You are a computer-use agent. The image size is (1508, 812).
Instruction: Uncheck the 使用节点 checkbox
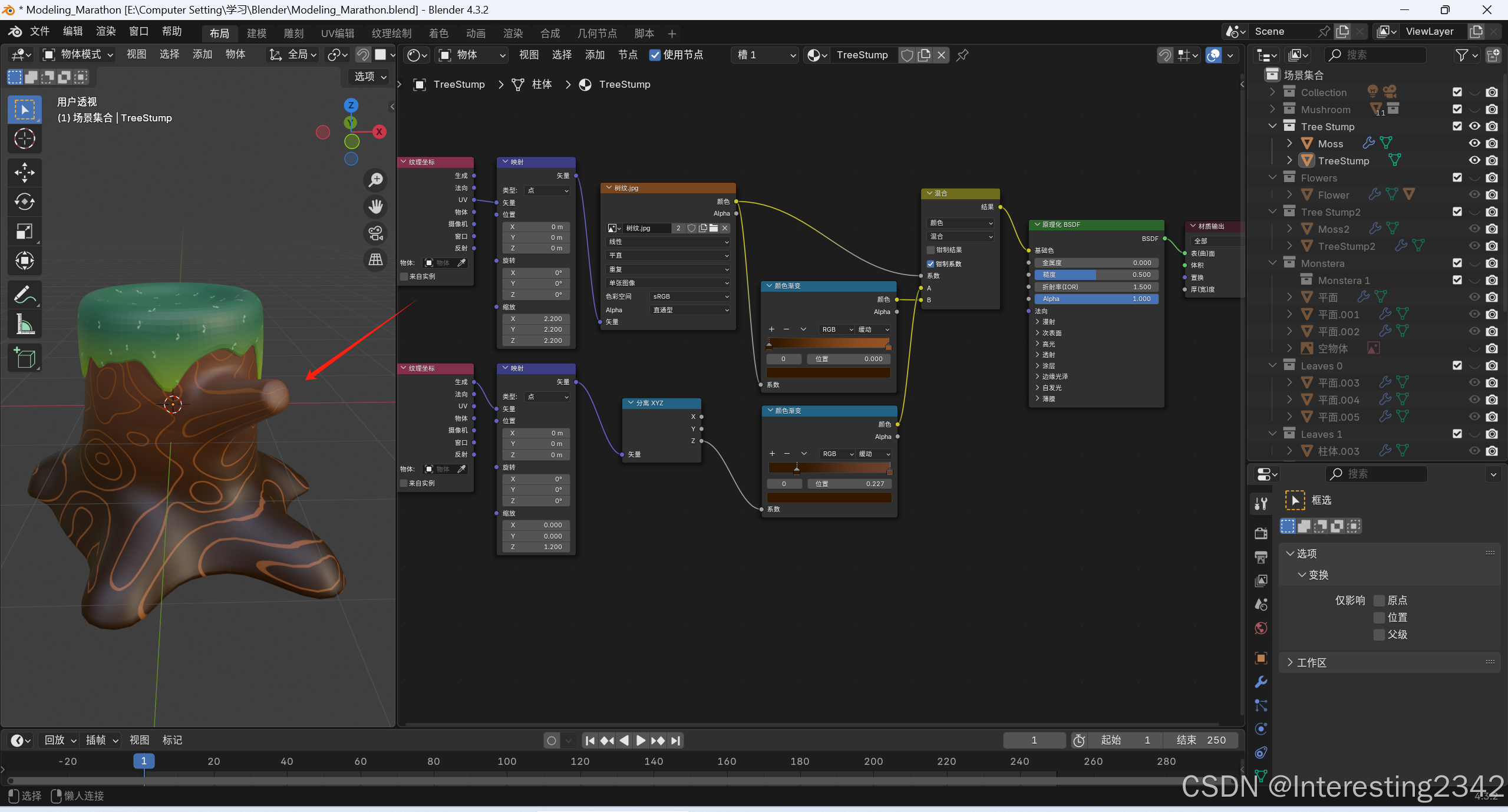click(654, 55)
